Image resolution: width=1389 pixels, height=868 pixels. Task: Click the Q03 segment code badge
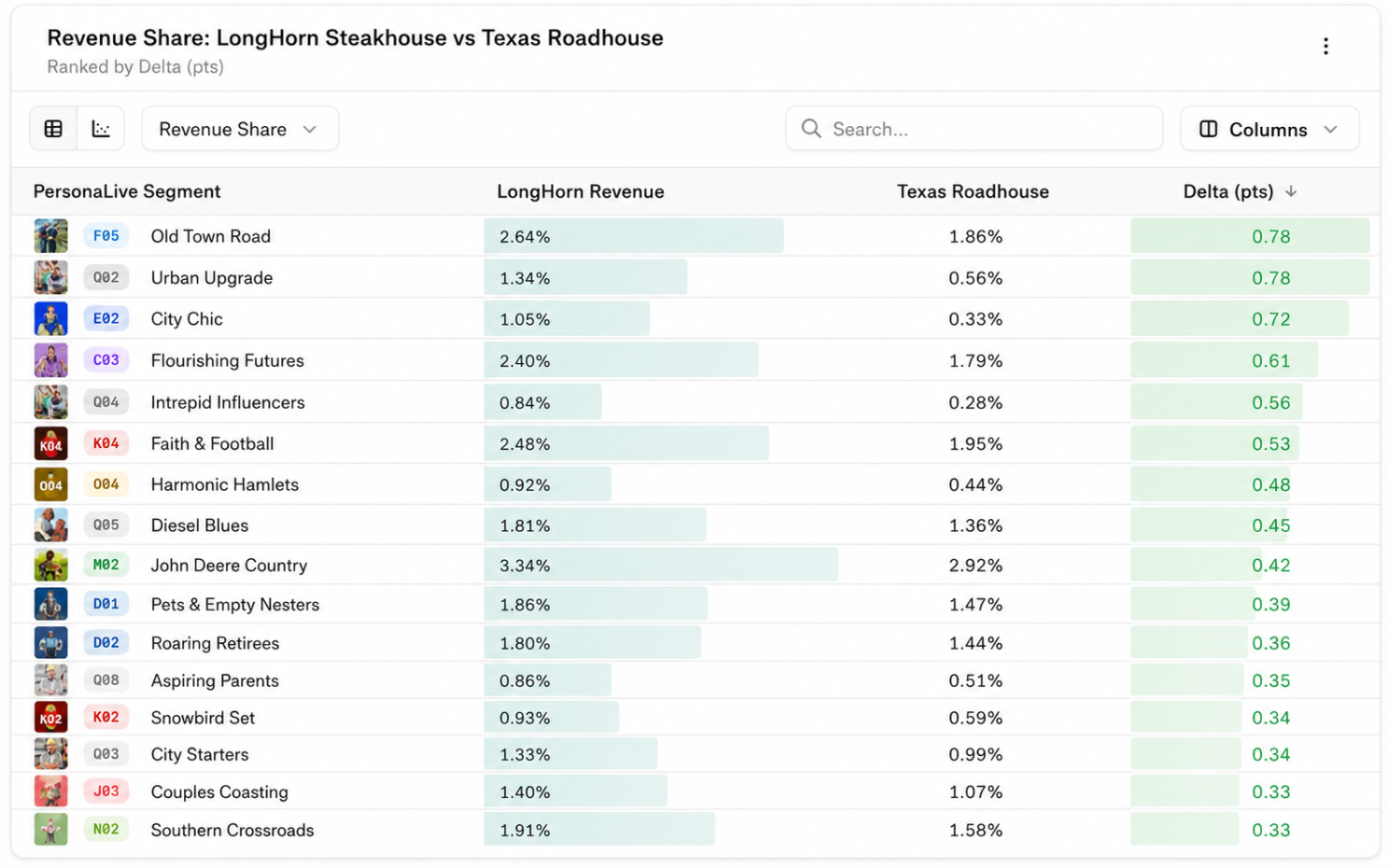click(105, 754)
